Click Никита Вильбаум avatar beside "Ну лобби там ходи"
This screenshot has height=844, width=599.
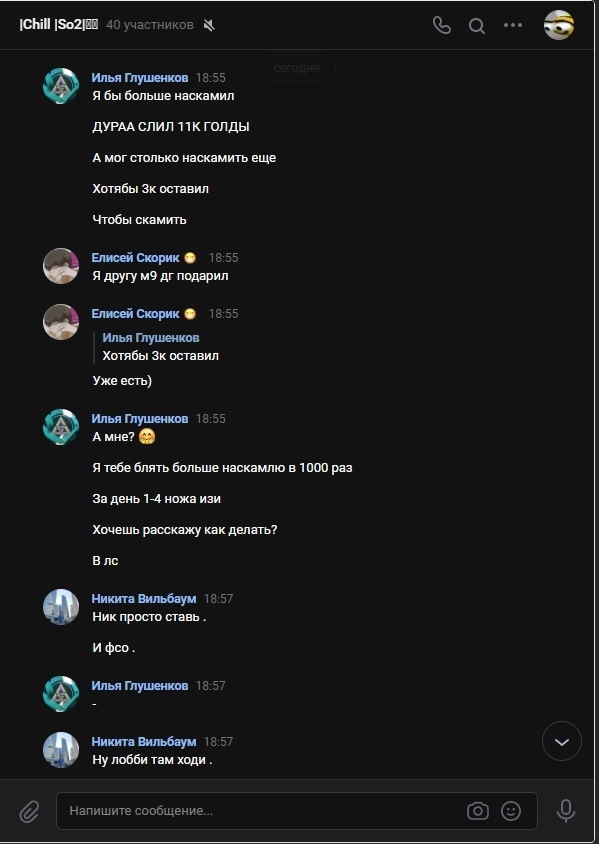61,750
